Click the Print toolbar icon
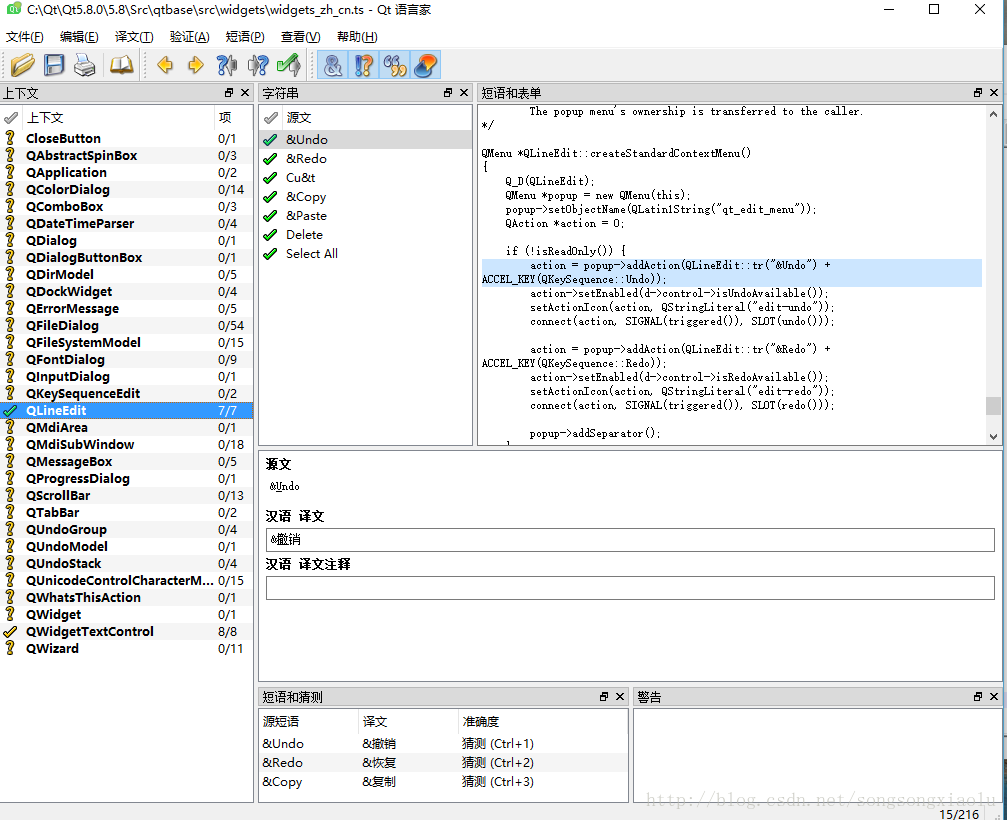 (85, 65)
